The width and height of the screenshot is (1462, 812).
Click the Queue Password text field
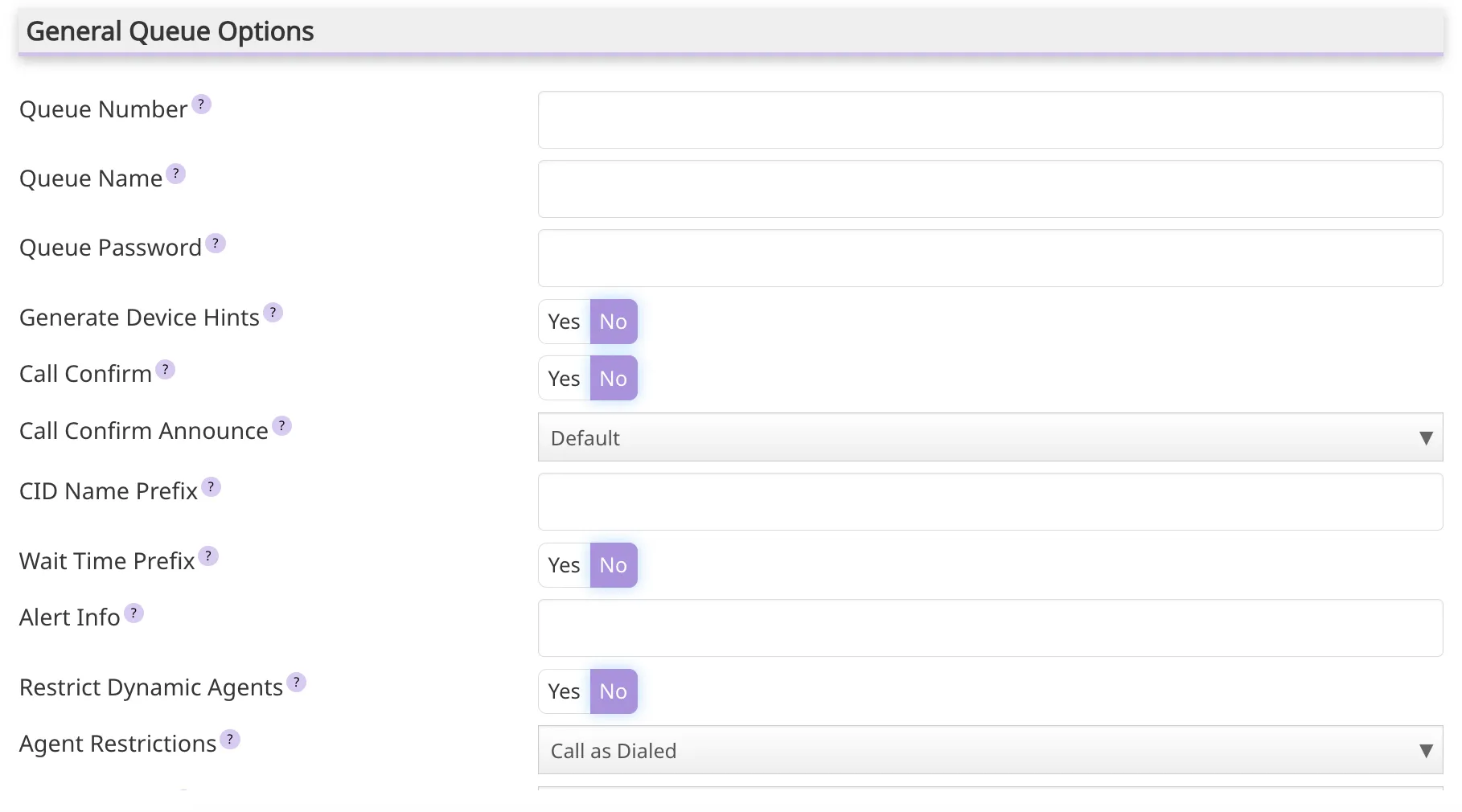point(991,258)
